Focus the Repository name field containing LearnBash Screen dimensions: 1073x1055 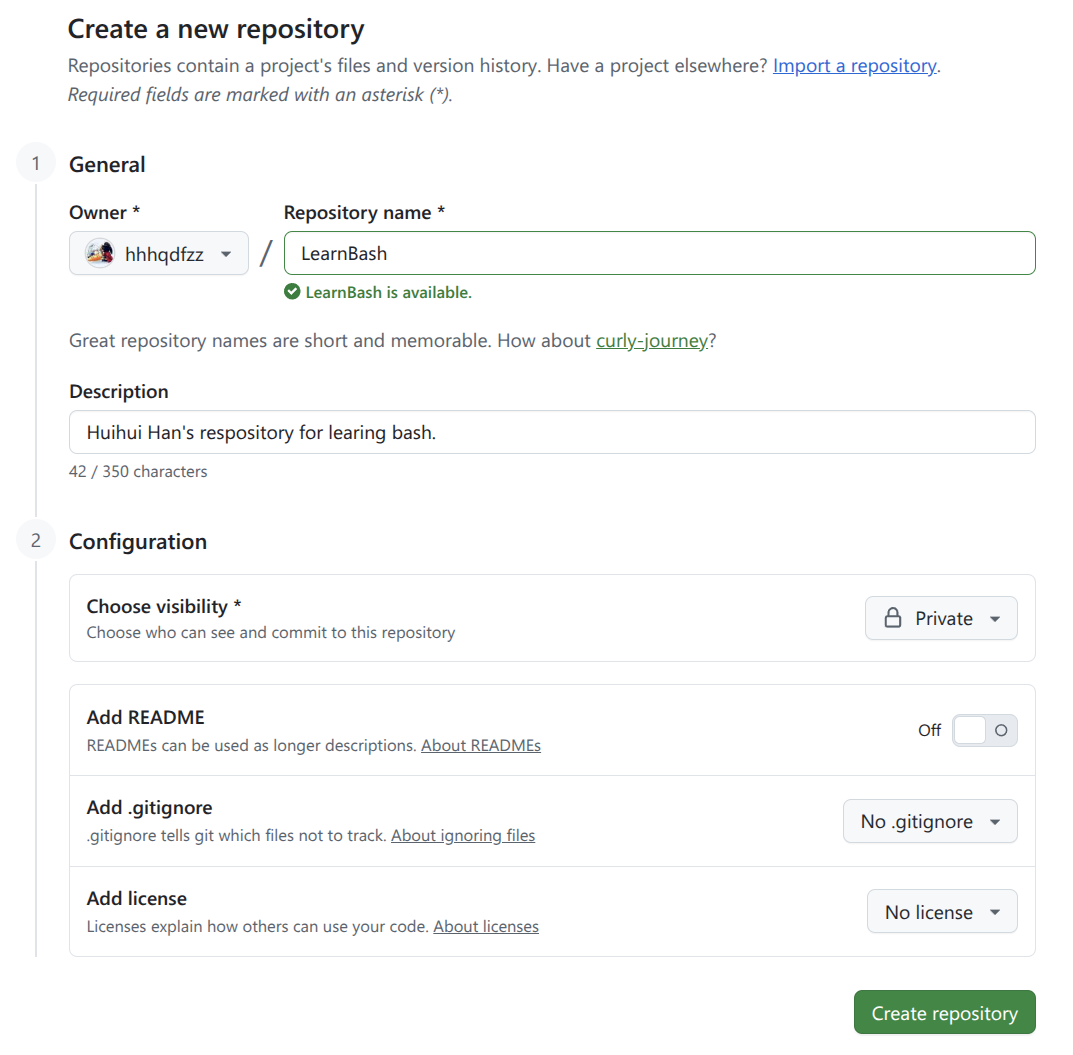tap(660, 253)
